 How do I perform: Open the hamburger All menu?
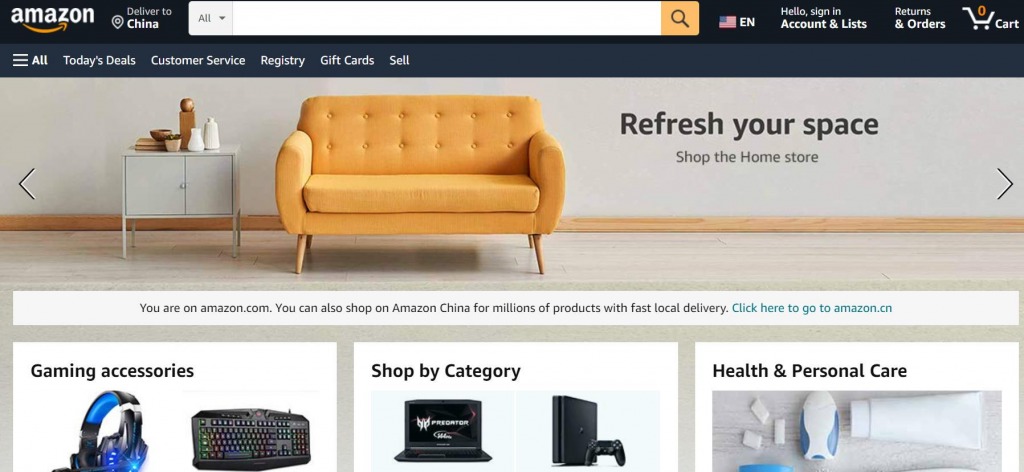pos(30,60)
